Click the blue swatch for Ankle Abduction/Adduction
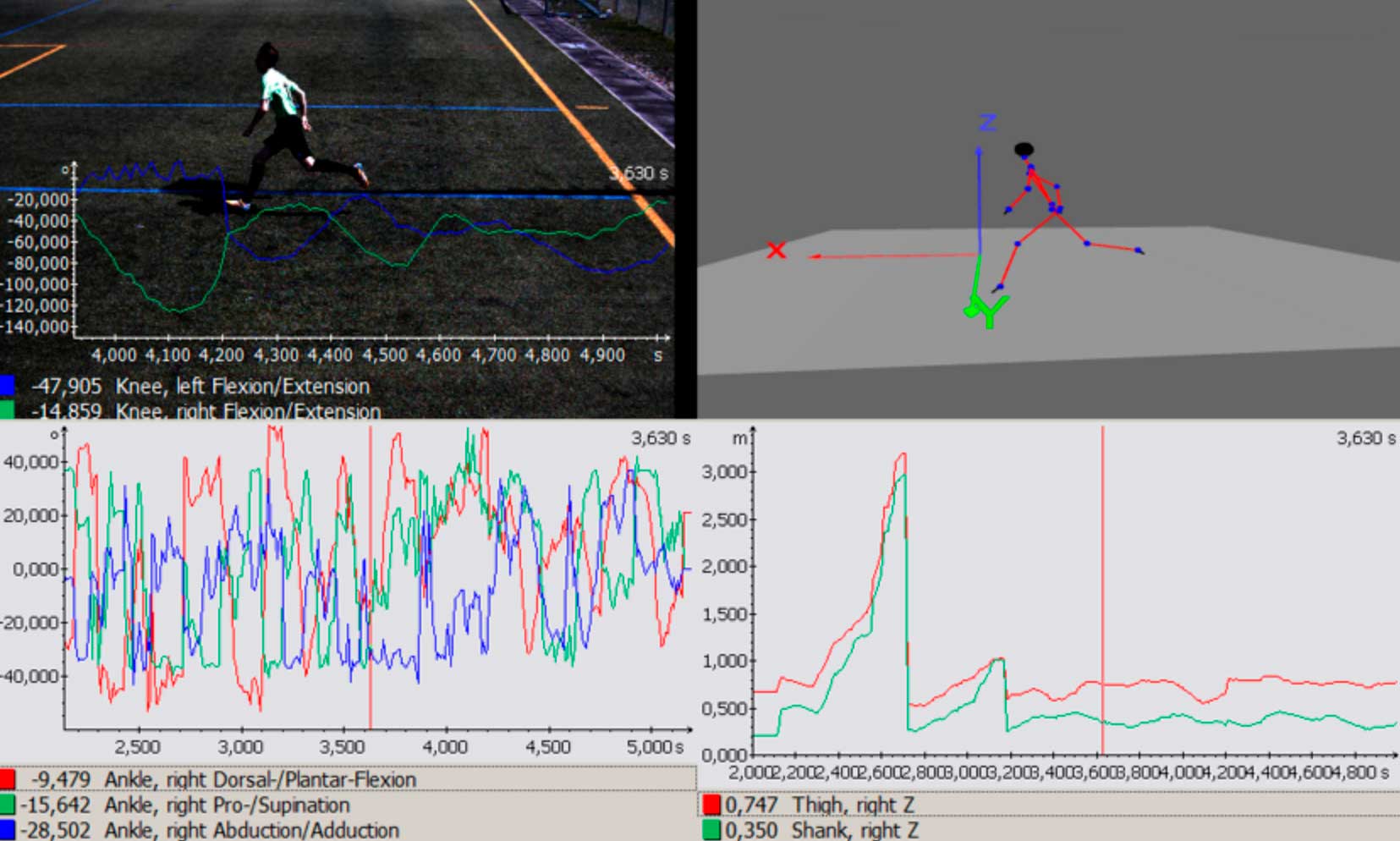This screenshot has width=1400, height=841. click(x=7, y=830)
